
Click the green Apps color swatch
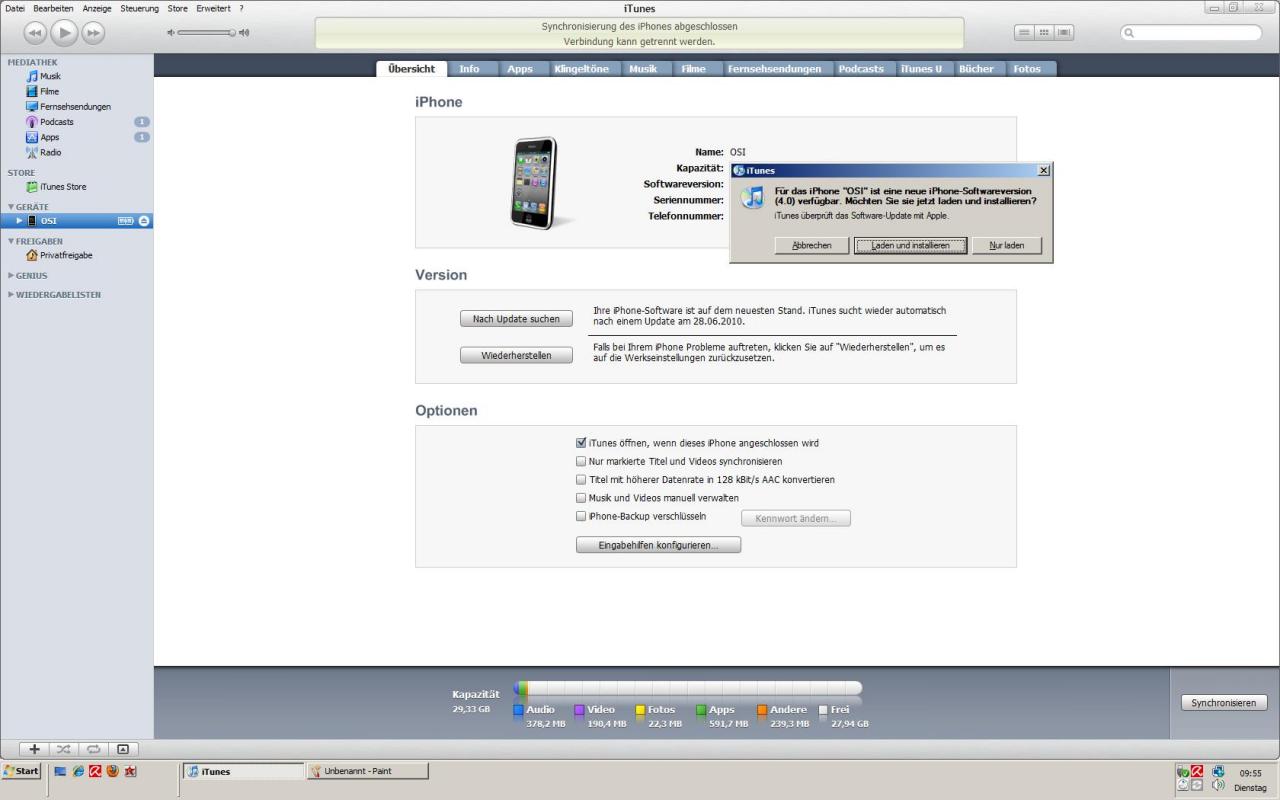pos(701,710)
